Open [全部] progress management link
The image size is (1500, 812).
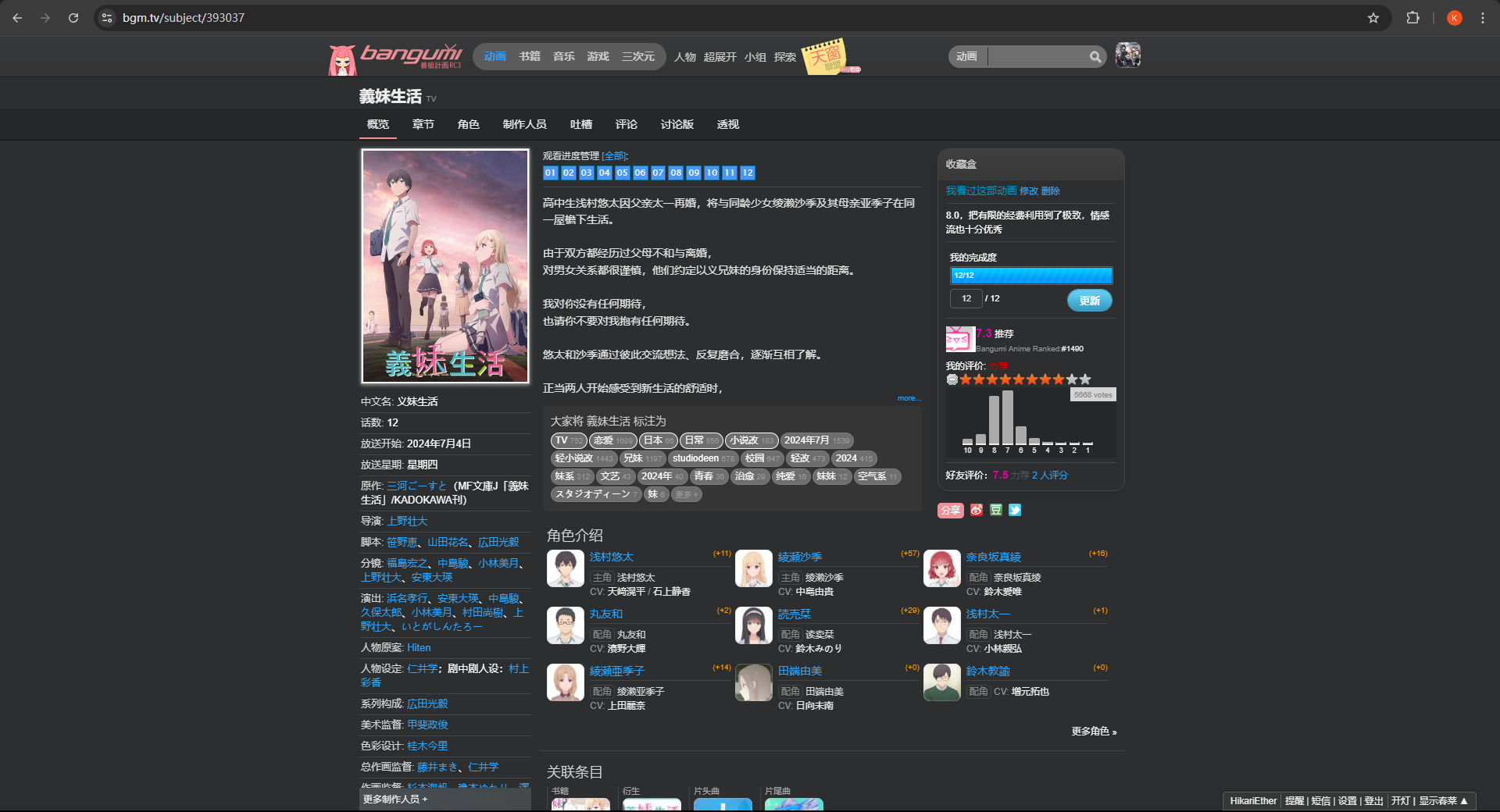click(615, 156)
